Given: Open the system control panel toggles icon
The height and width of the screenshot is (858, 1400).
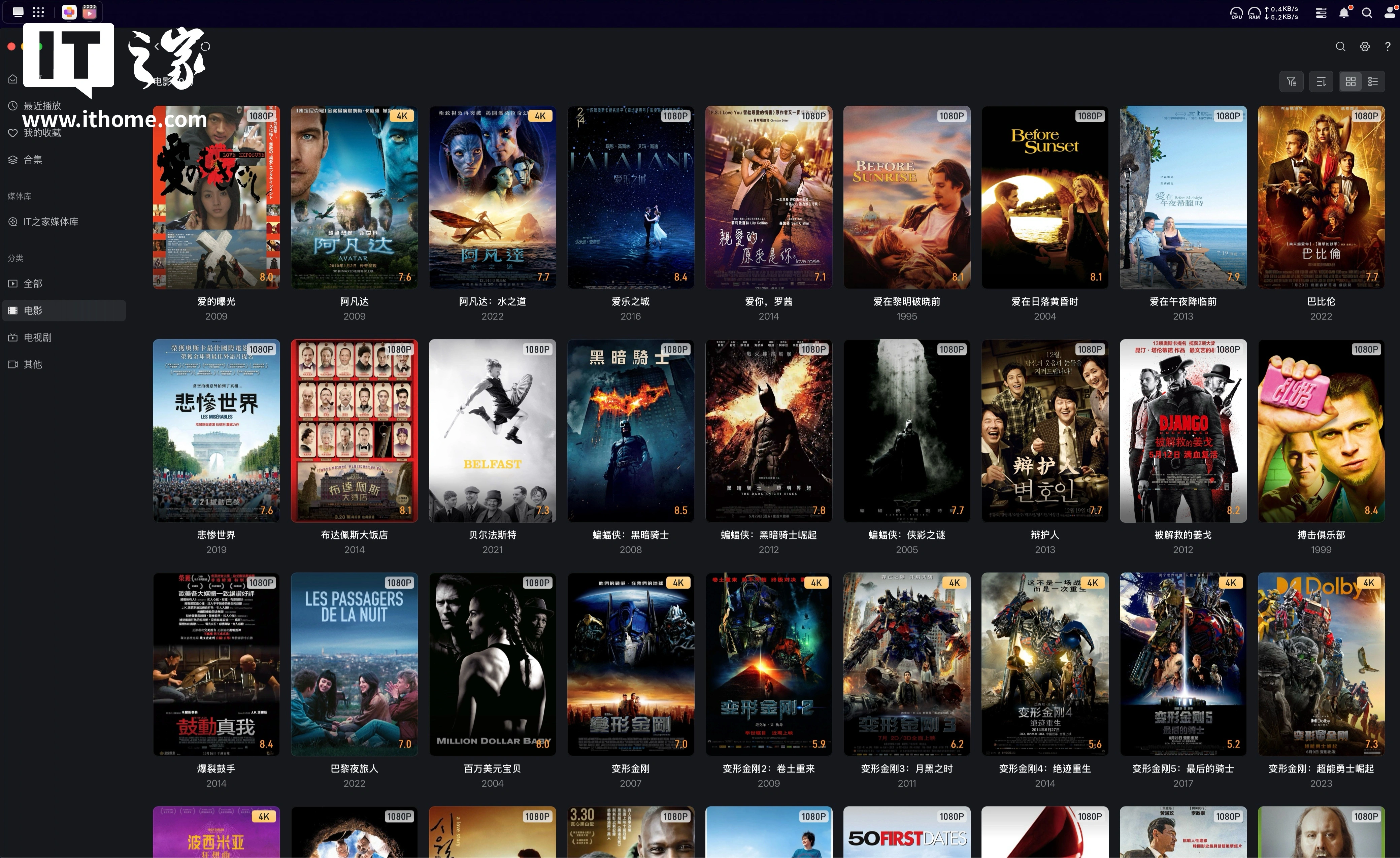Looking at the screenshot, I should 1321,12.
